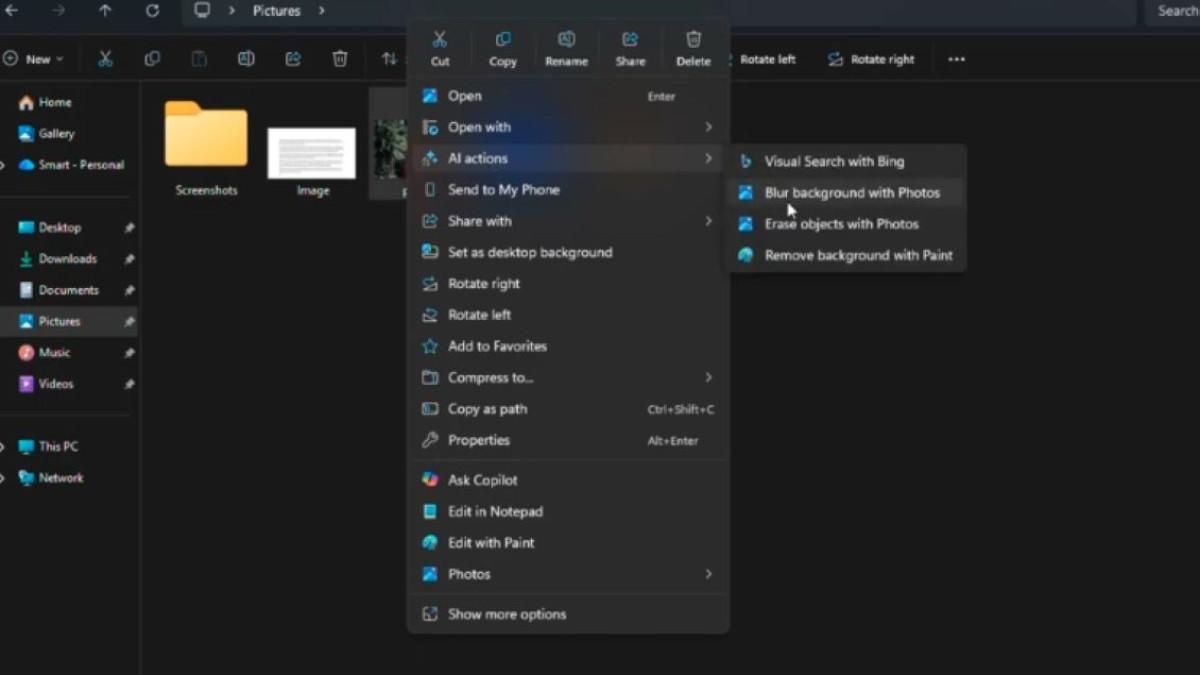
Task: Select AI actions menu entry
Action: click(x=568, y=158)
